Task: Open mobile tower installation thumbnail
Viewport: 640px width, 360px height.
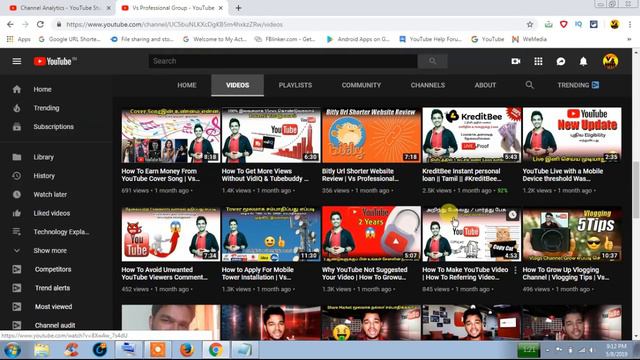Action: [271, 233]
